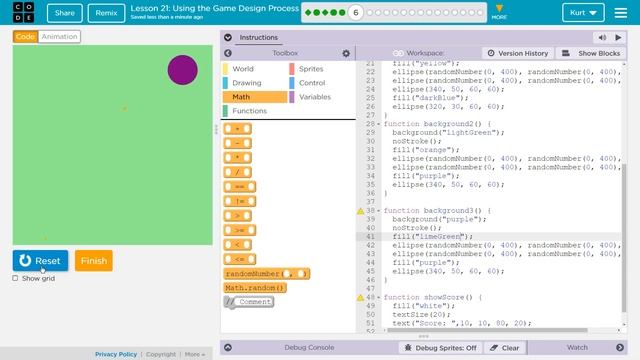Mute instructions audio speaker icon
640x360 pixels.
[602, 38]
